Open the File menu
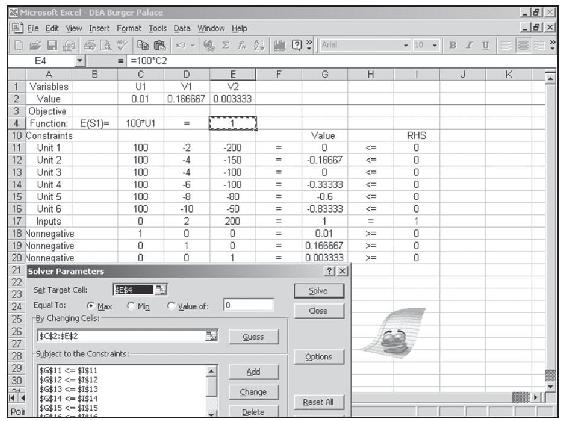The height and width of the screenshot is (421, 566). click(33, 28)
